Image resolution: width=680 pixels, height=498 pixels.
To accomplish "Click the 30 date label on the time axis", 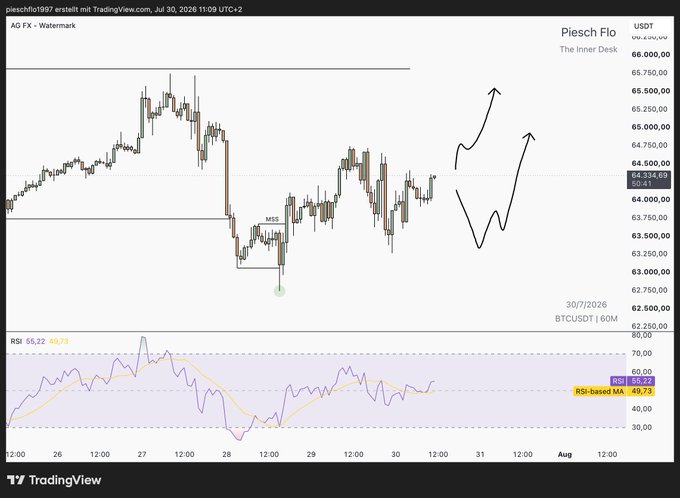I will click(x=396, y=454).
